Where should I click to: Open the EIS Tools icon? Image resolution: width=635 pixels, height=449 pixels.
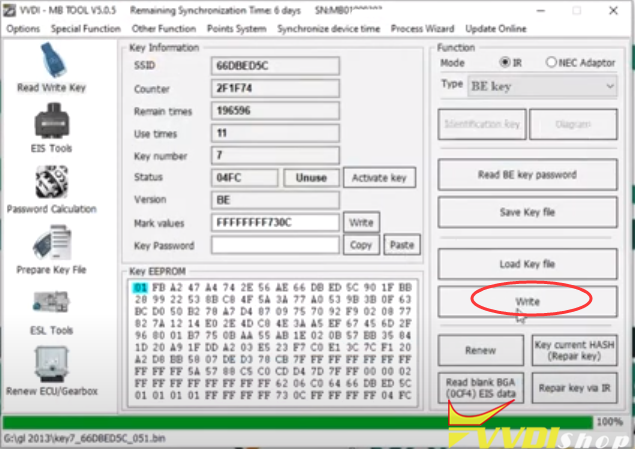(51, 128)
